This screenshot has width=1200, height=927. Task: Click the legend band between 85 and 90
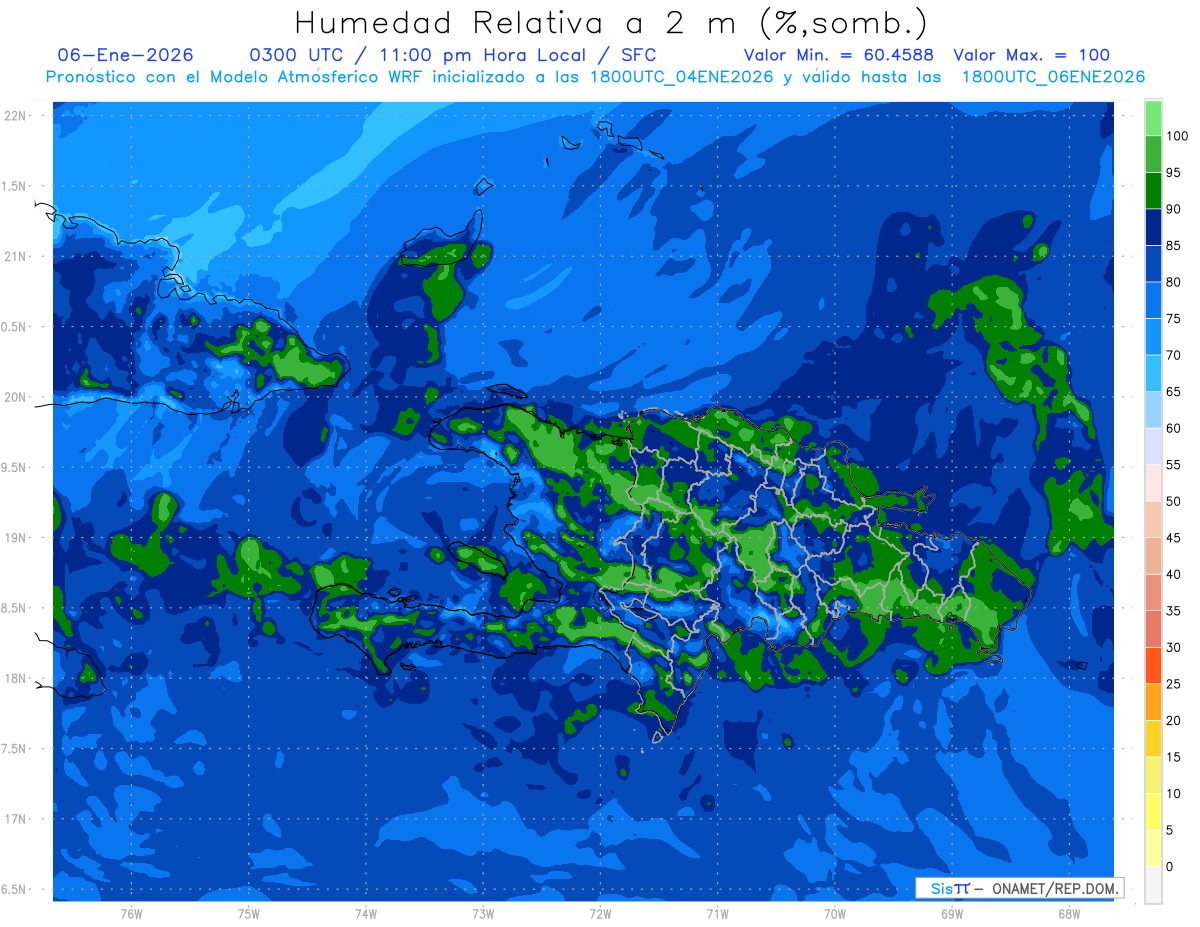pos(1153,228)
